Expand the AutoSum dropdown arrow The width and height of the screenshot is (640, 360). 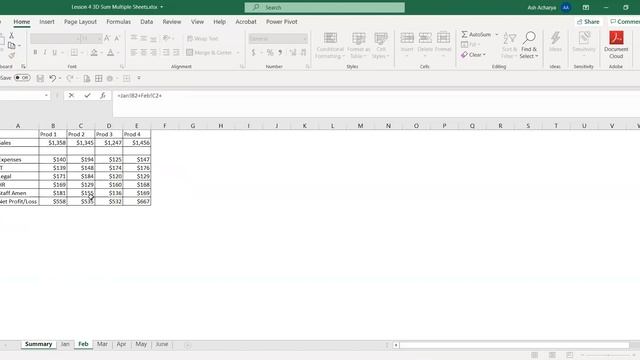497,35
